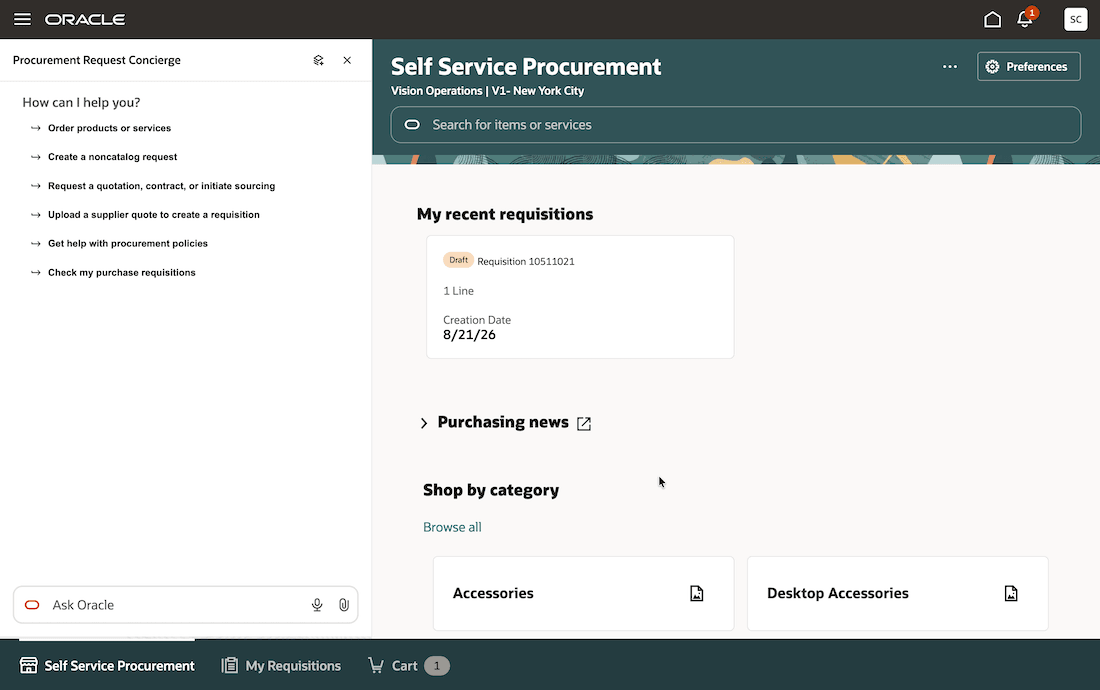Click the Oracle logo

point(85,20)
